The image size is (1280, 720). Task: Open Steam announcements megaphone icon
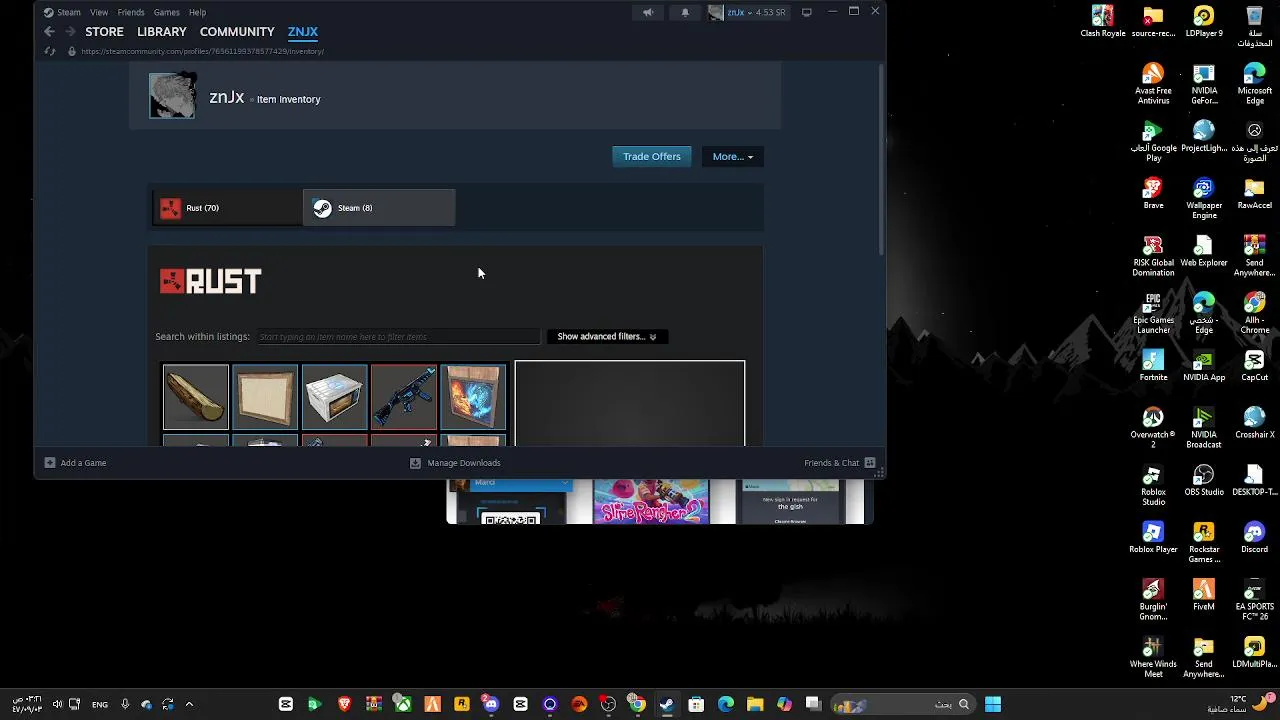(x=648, y=12)
